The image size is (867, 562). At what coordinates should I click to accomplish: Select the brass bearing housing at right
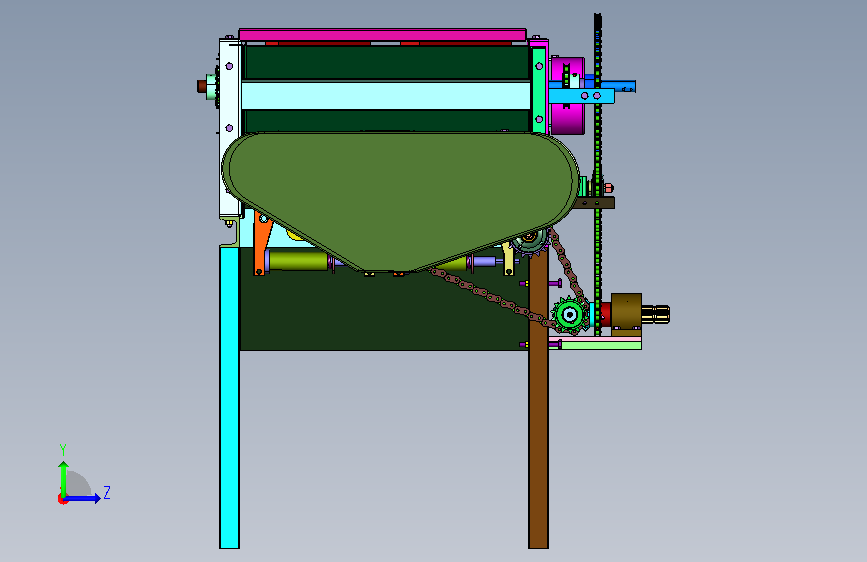point(626,313)
